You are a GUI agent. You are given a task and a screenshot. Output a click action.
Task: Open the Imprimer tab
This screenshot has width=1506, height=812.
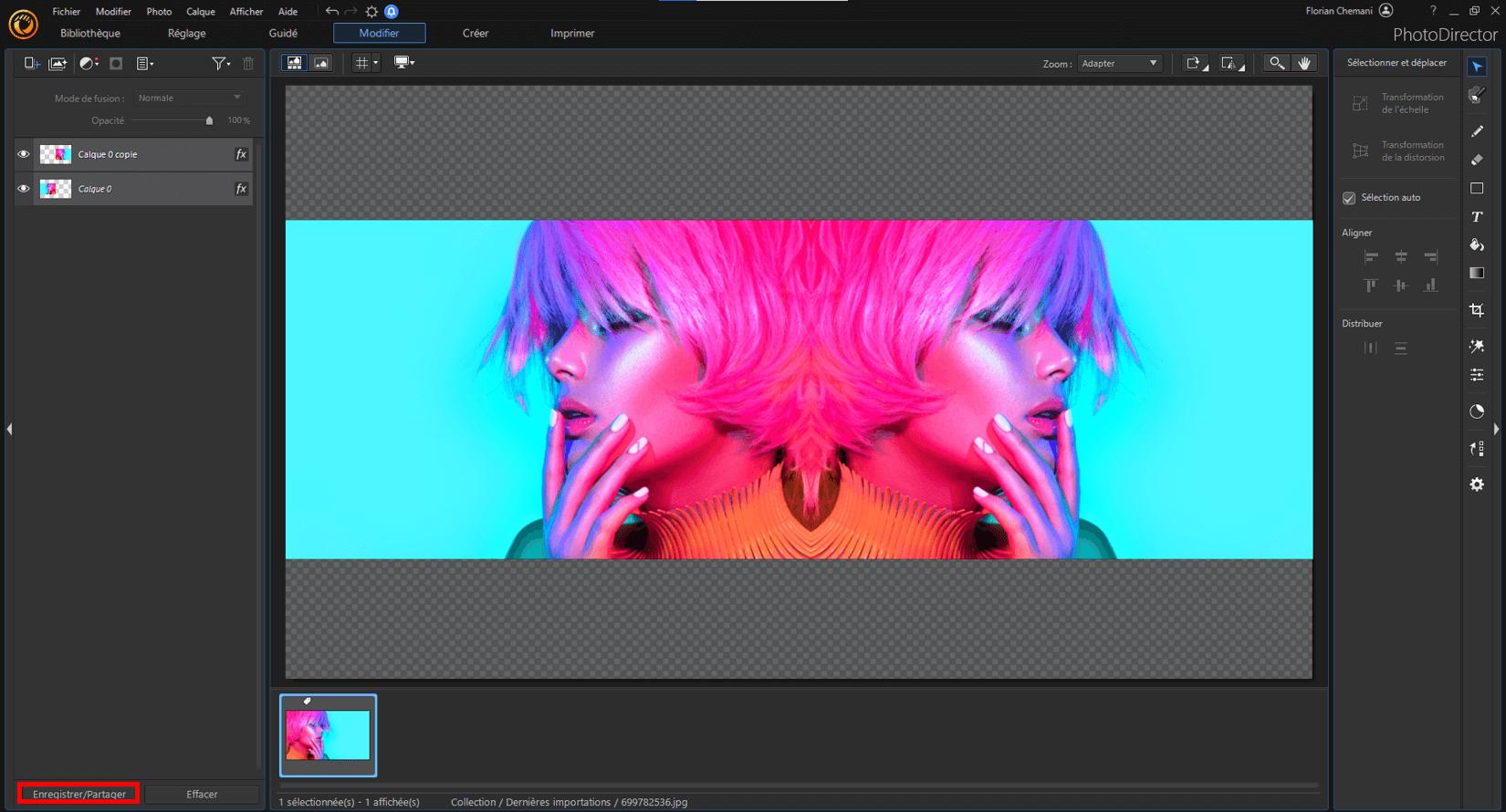(x=572, y=33)
